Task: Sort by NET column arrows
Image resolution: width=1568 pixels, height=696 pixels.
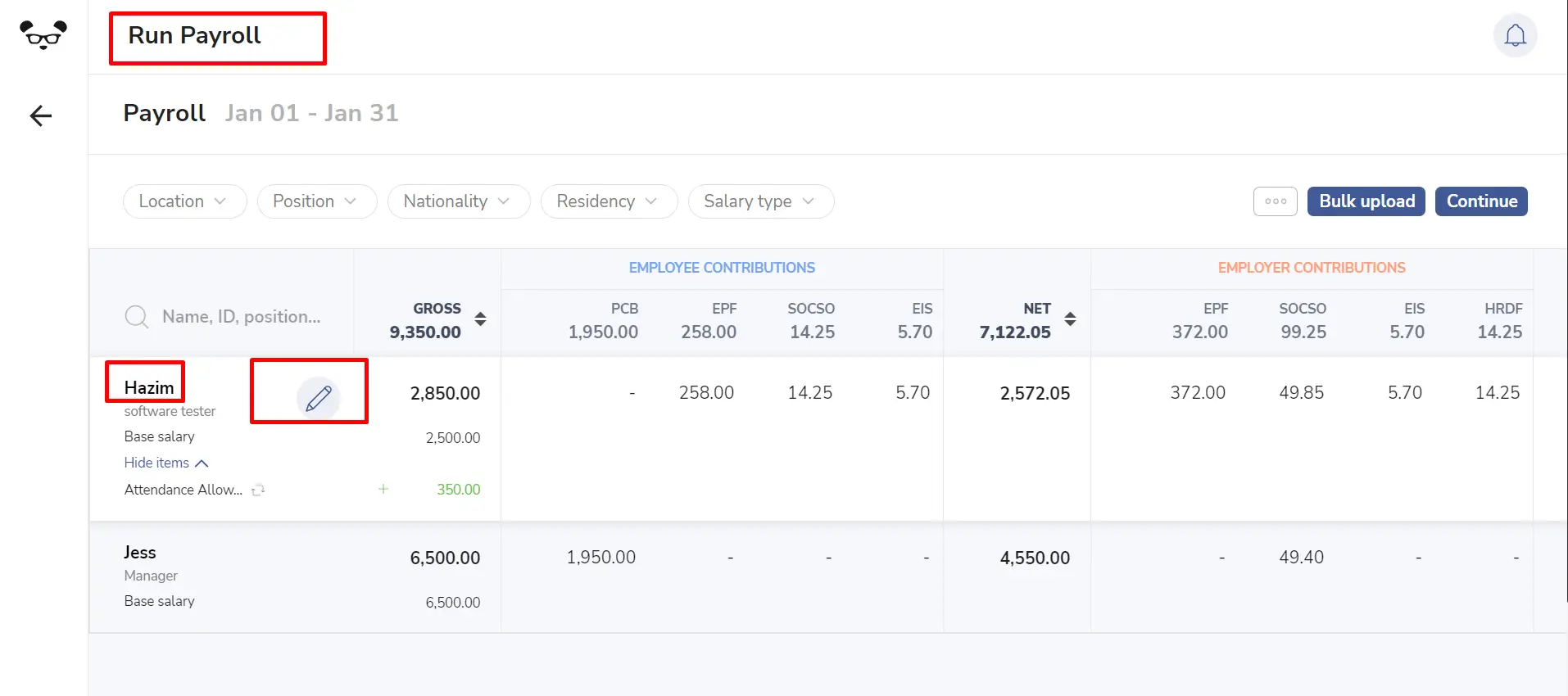Action: (x=1070, y=319)
